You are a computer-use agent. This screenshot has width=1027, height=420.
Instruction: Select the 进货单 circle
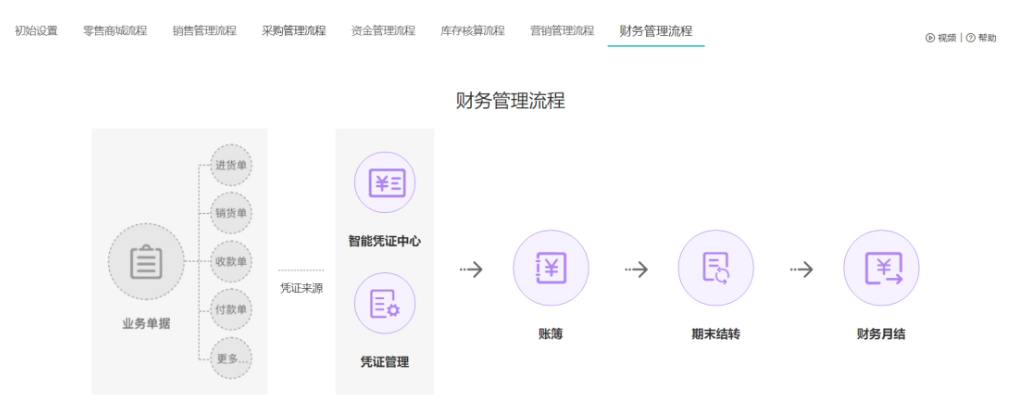click(231, 165)
